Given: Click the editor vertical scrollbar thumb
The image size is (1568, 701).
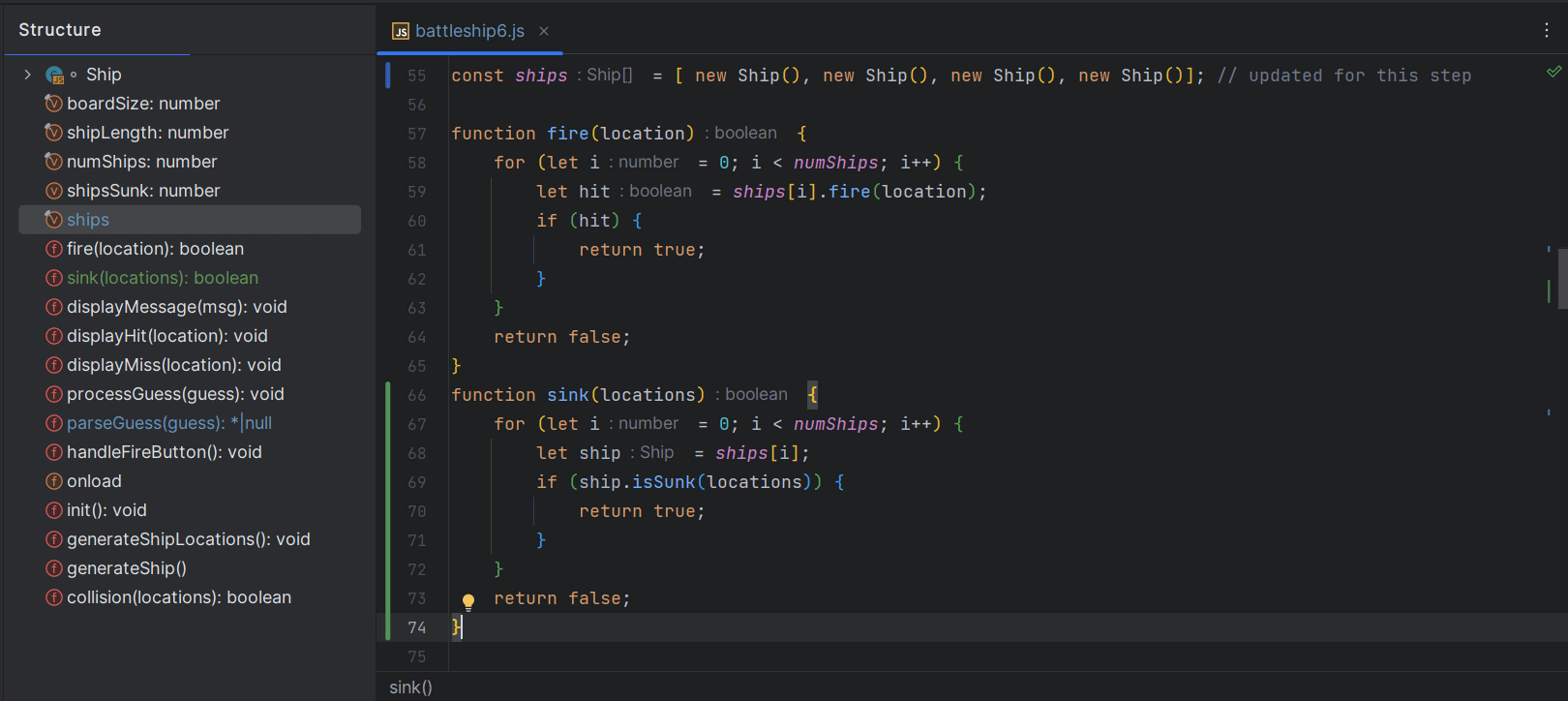Looking at the screenshot, I should point(1561,278).
